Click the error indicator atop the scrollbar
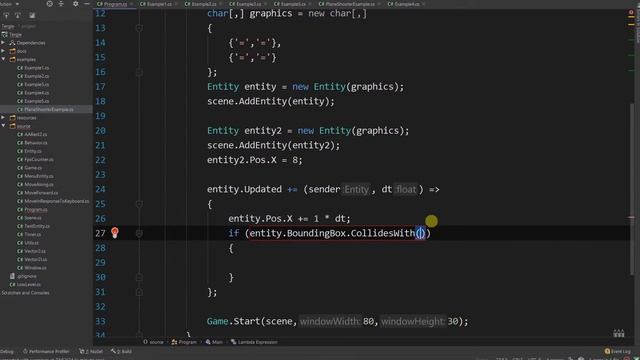 coord(631,13)
